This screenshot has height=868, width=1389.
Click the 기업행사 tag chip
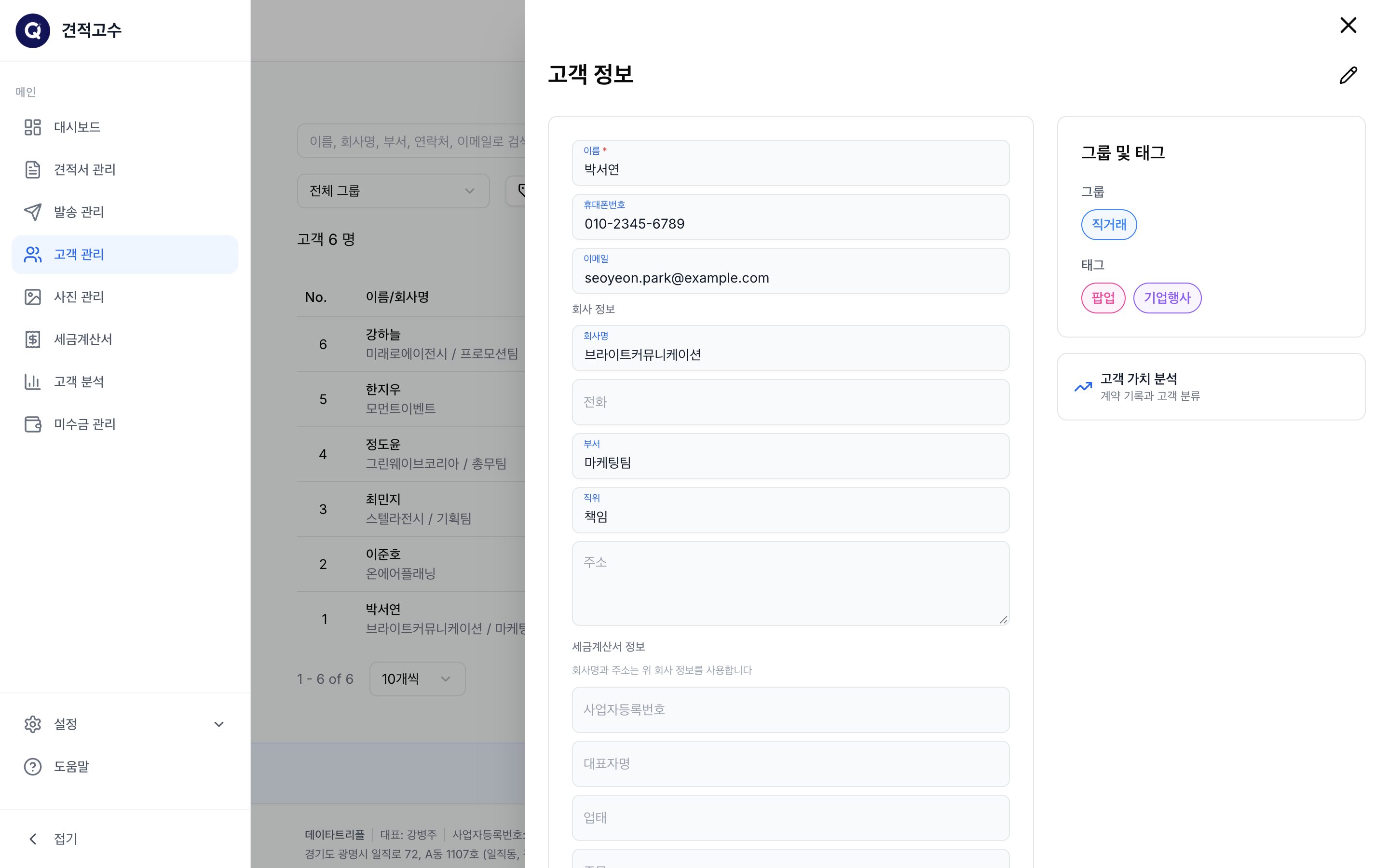(1167, 298)
